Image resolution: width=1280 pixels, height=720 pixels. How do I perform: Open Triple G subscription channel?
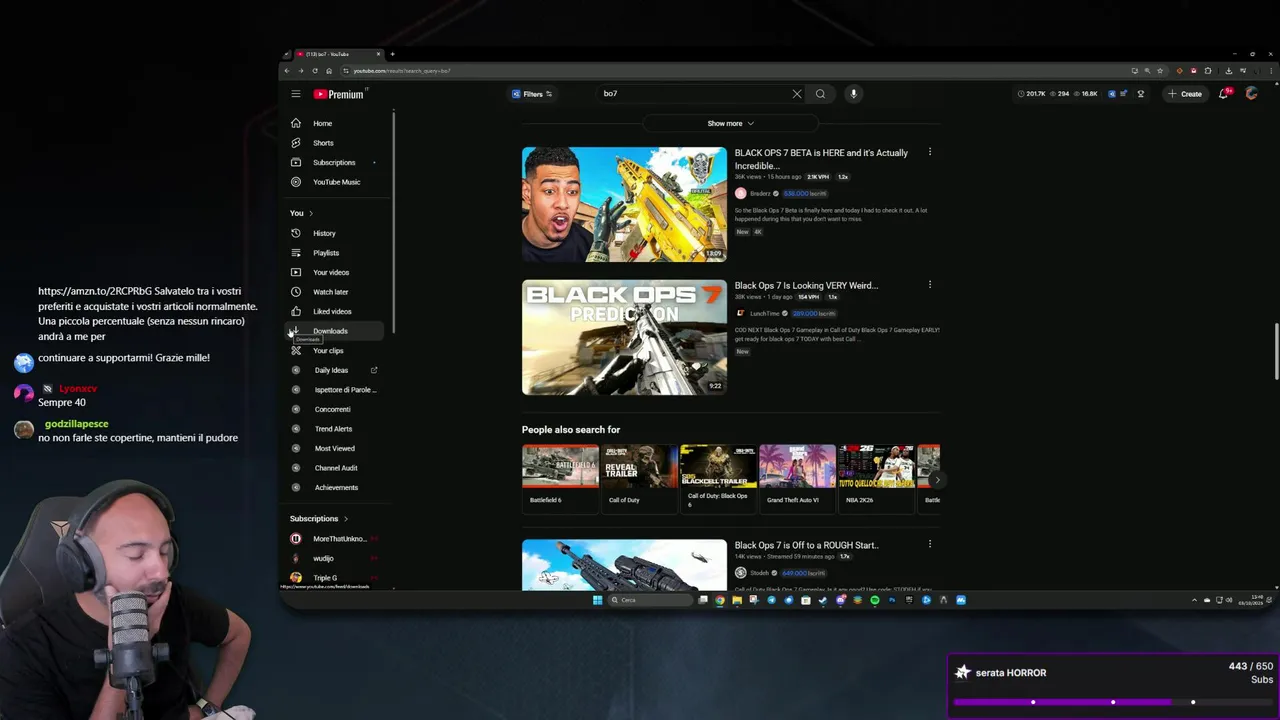(x=336, y=578)
